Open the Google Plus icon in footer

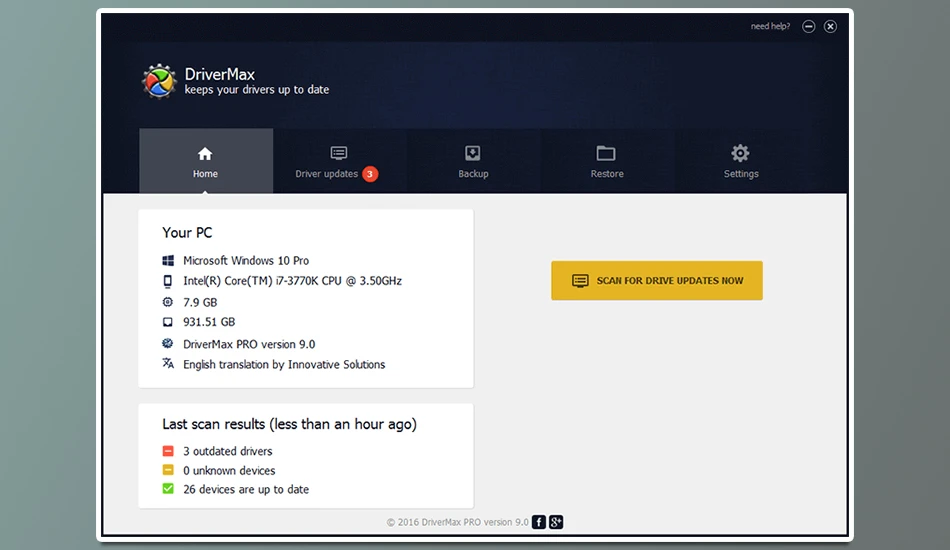(556, 522)
